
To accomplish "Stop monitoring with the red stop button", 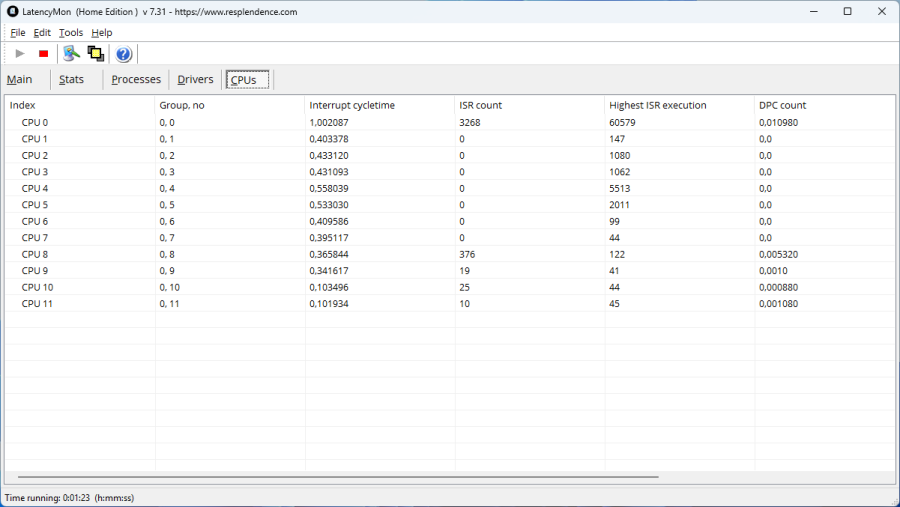I will coord(44,54).
